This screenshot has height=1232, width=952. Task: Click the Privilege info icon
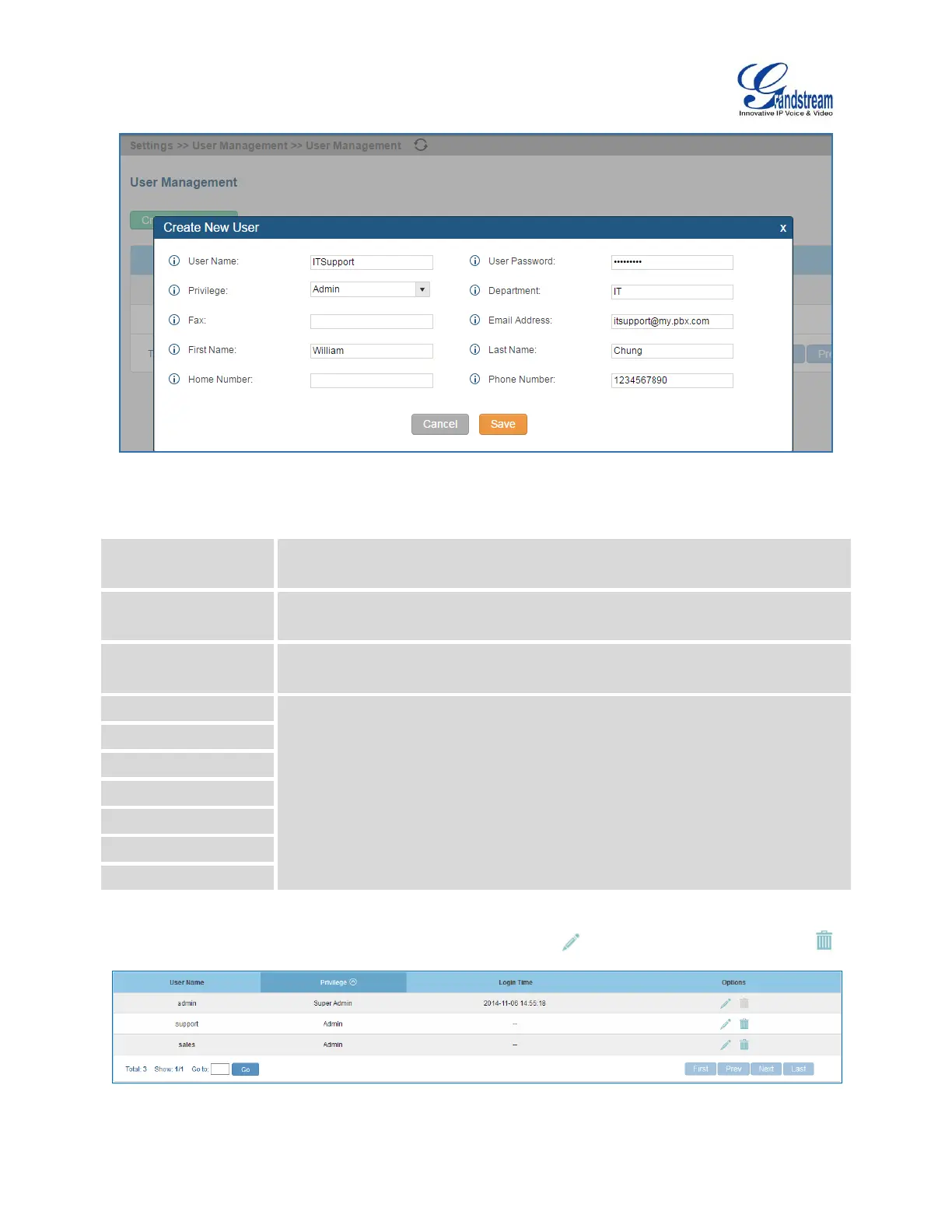(x=174, y=290)
